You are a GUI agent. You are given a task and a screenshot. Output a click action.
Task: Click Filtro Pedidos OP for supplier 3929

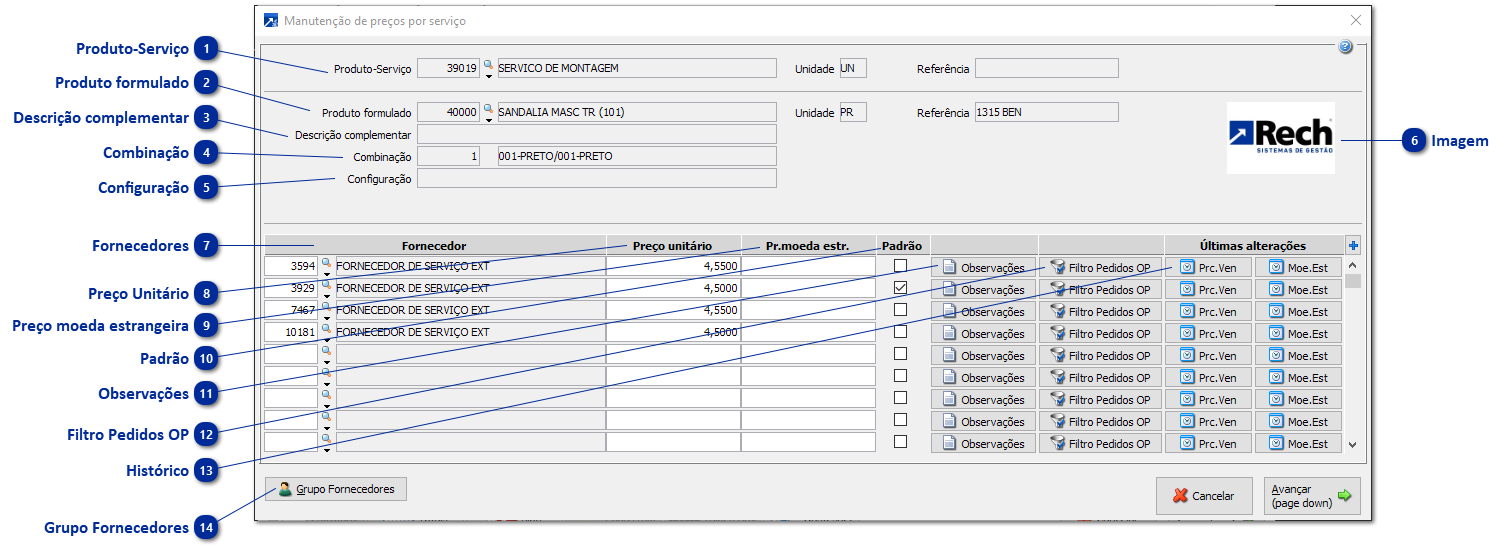[1100, 290]
